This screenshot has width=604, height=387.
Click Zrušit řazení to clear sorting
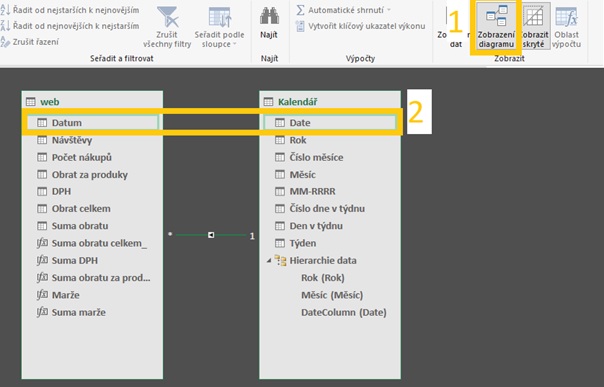click(x=30, y=42)
